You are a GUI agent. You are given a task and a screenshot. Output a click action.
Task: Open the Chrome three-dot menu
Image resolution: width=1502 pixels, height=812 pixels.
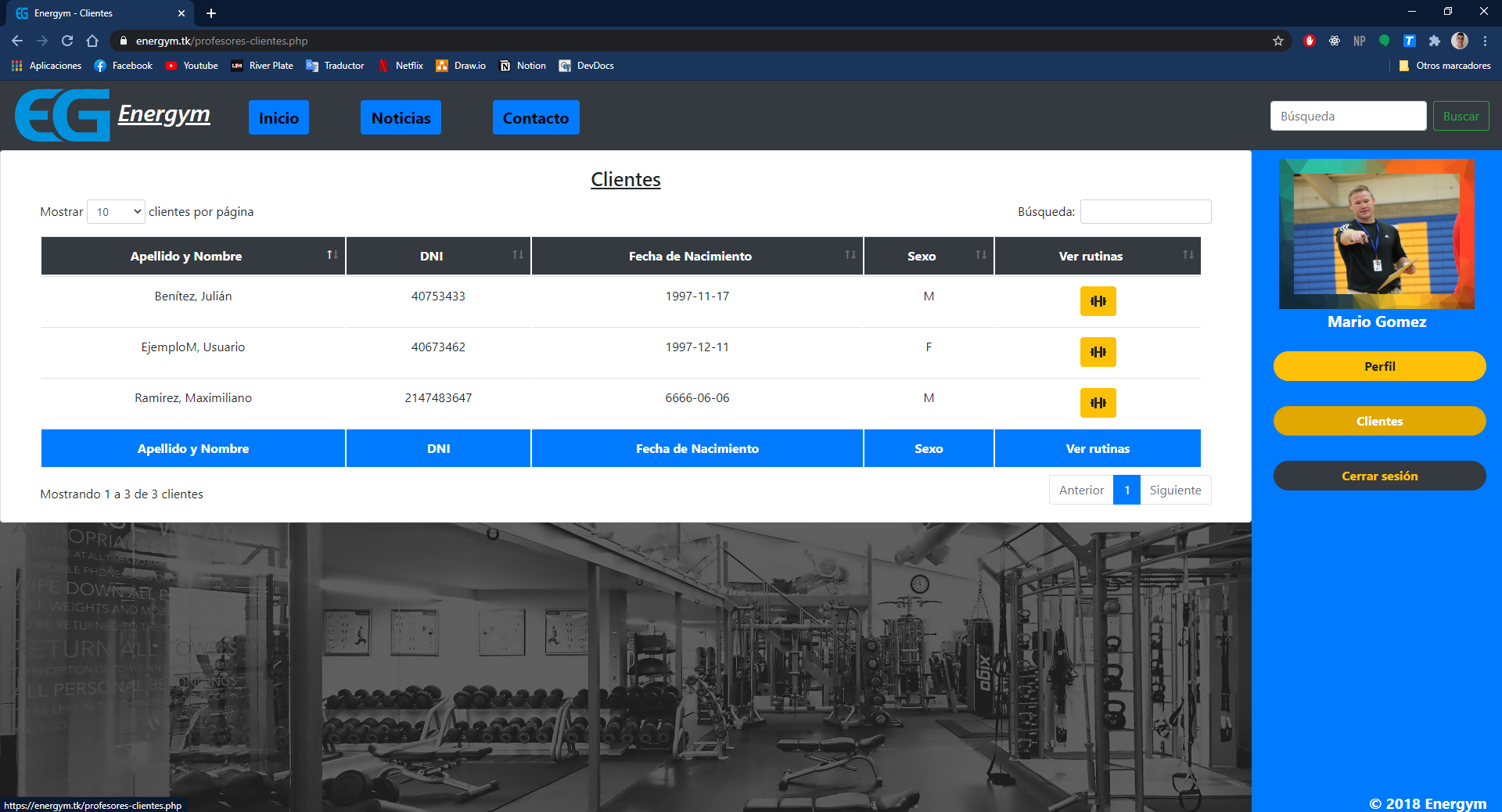(x=1485, y=41)
